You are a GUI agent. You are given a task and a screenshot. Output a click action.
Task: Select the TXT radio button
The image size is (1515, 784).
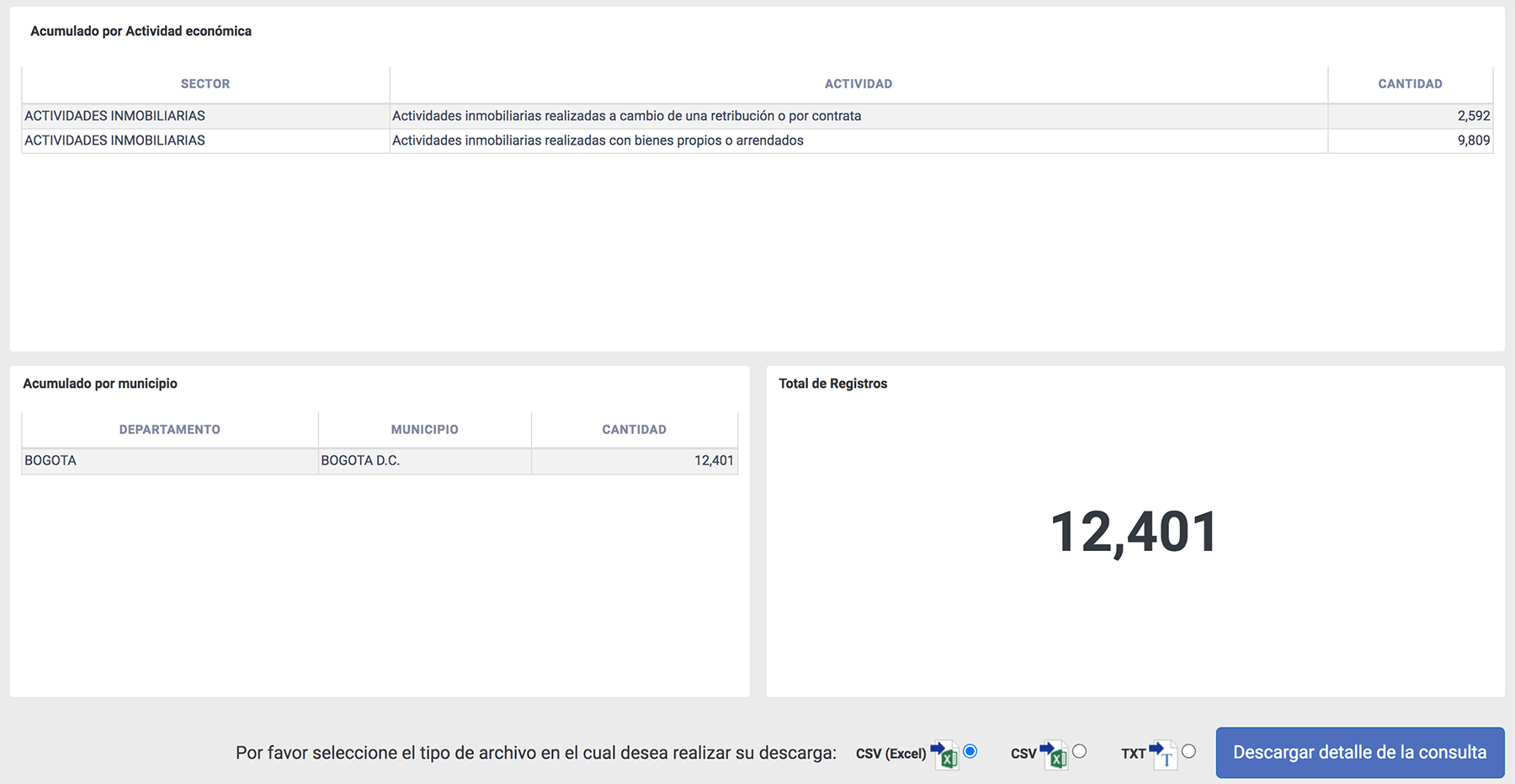point(1188,751)
